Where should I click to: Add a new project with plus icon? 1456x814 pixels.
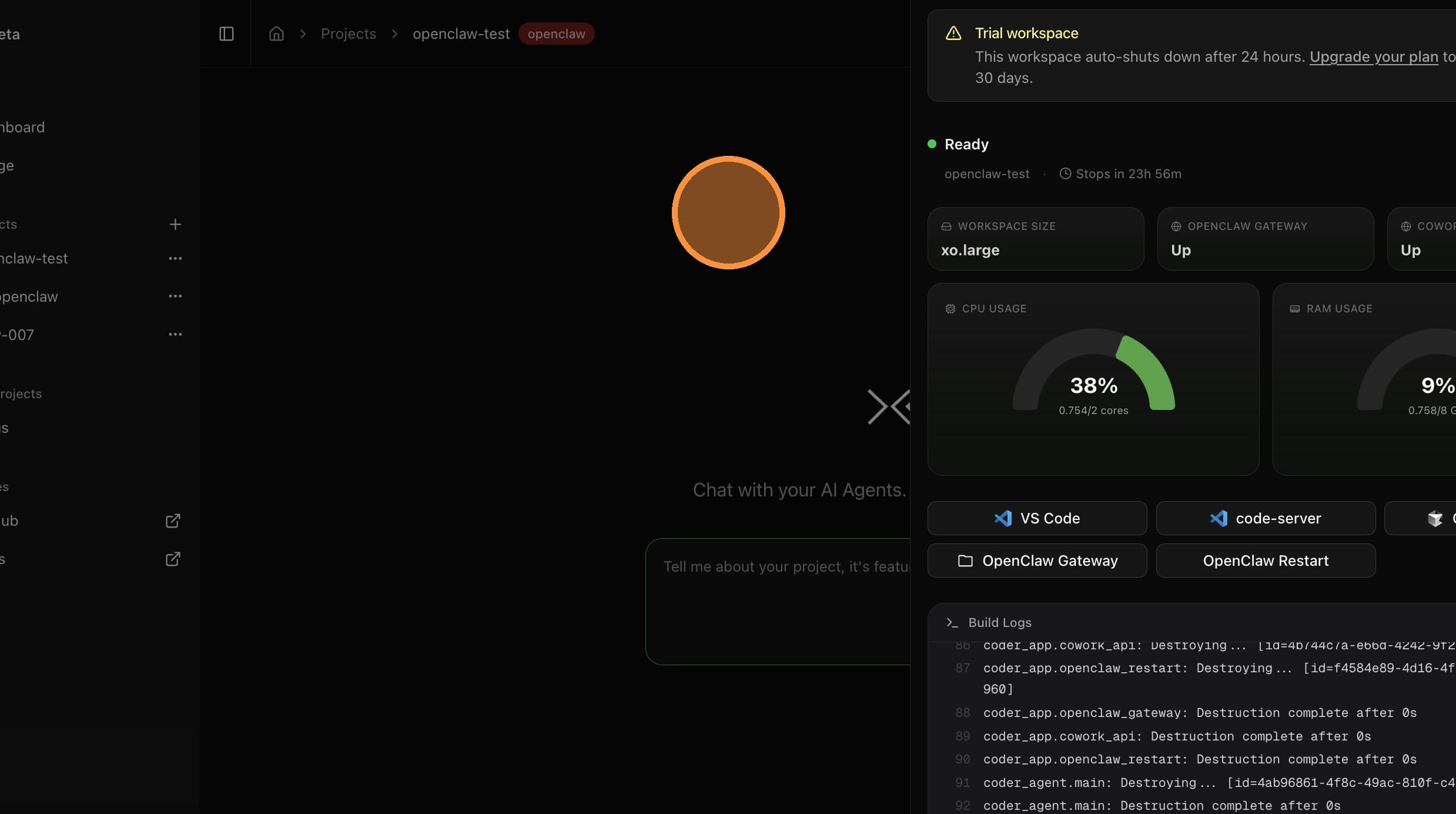click(x=175, y=224)
